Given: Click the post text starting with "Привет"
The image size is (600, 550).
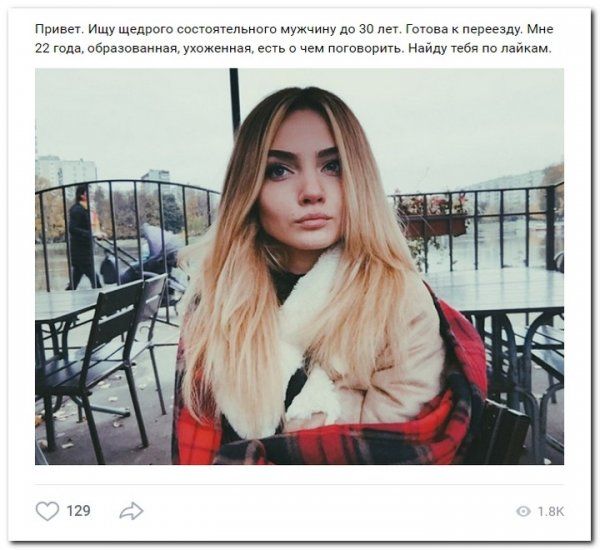Looking at the screenshot, I should (294, 39).
